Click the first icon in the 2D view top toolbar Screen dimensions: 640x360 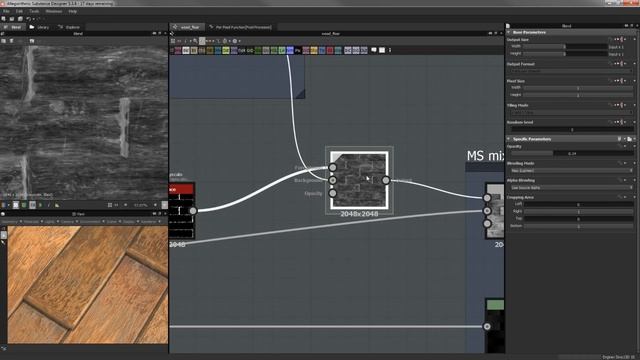coord(4,41)
